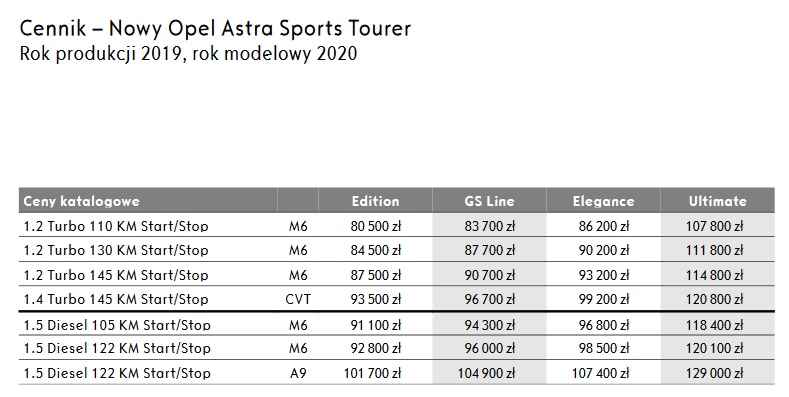This screenshot has width=789, height=397.
Task: Click the GS Line column header
Action: pyautogui.click(x=489, y=201)
